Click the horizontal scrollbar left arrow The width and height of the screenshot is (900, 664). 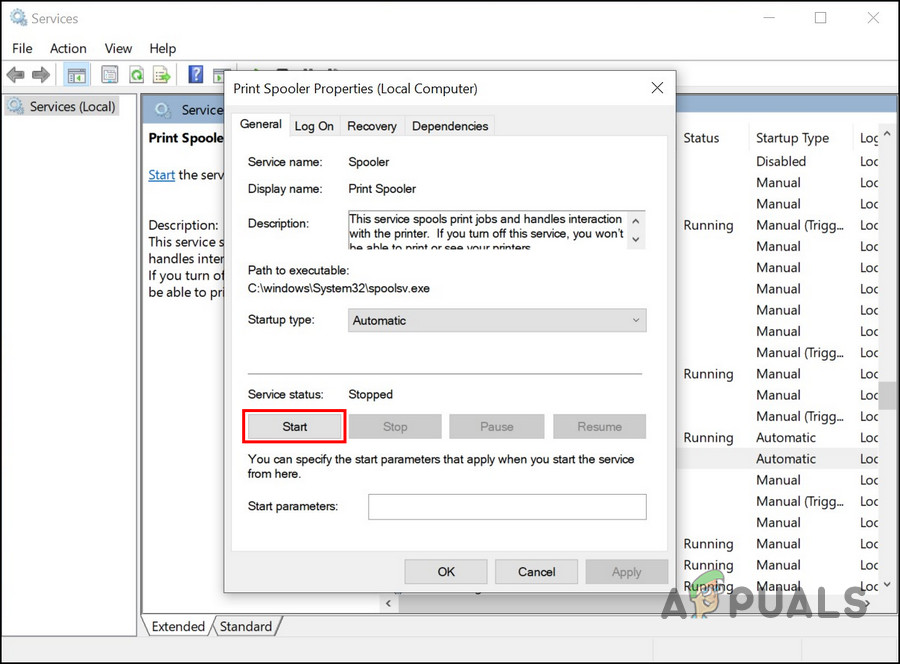click(389, 603)
